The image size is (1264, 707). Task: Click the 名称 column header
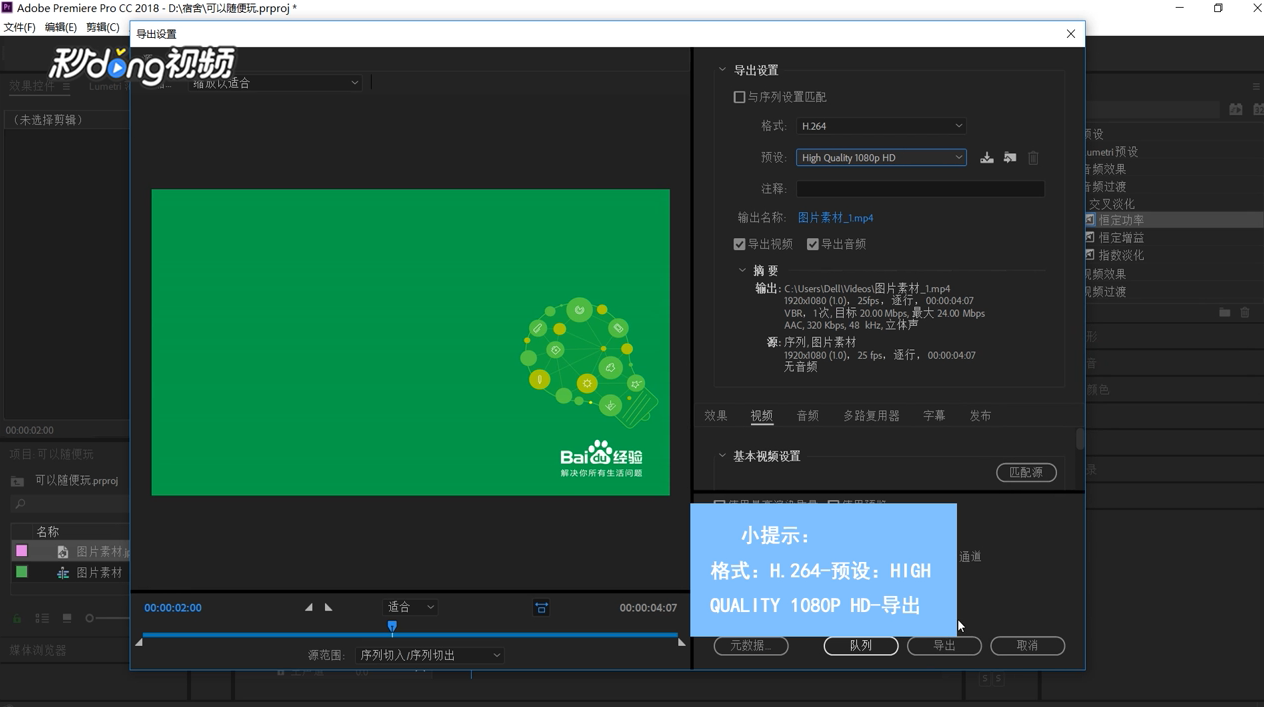tap(48, 531)
